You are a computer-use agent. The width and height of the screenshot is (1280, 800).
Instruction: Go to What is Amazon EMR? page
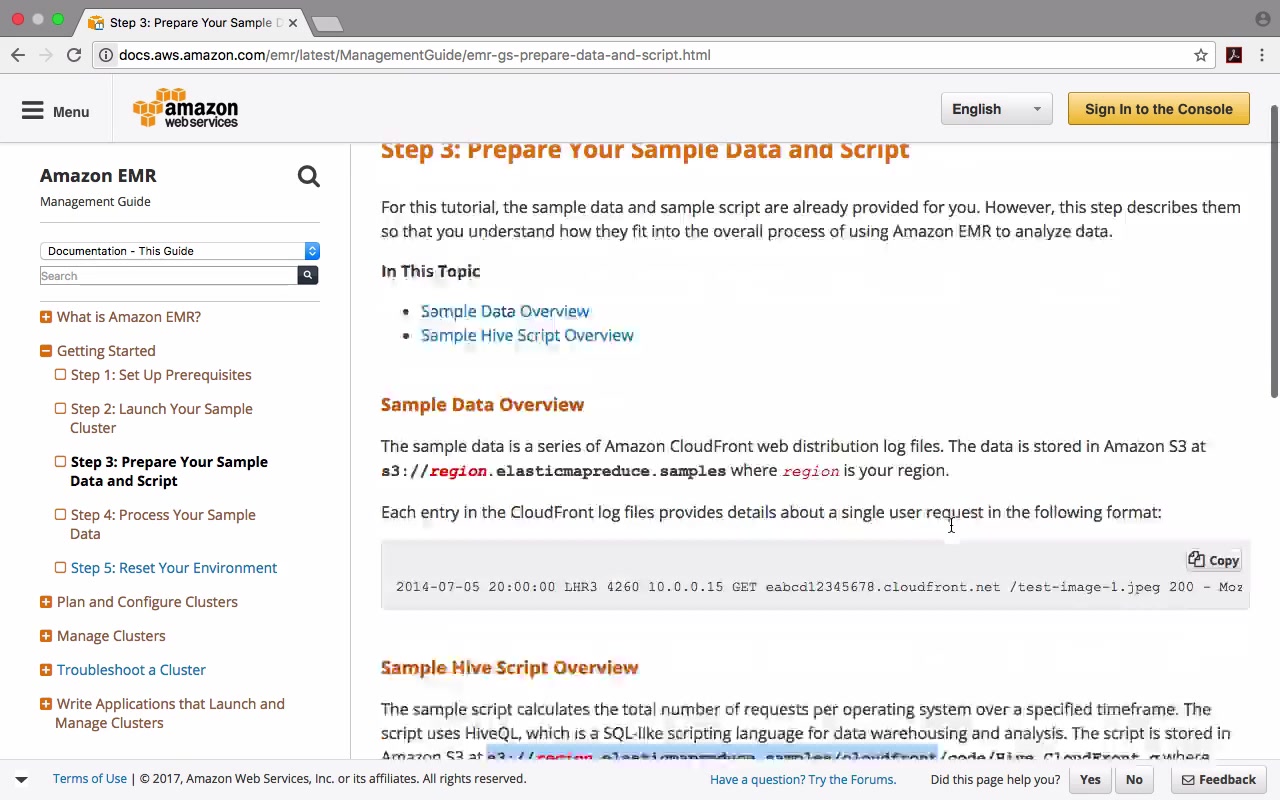[129, 317]
